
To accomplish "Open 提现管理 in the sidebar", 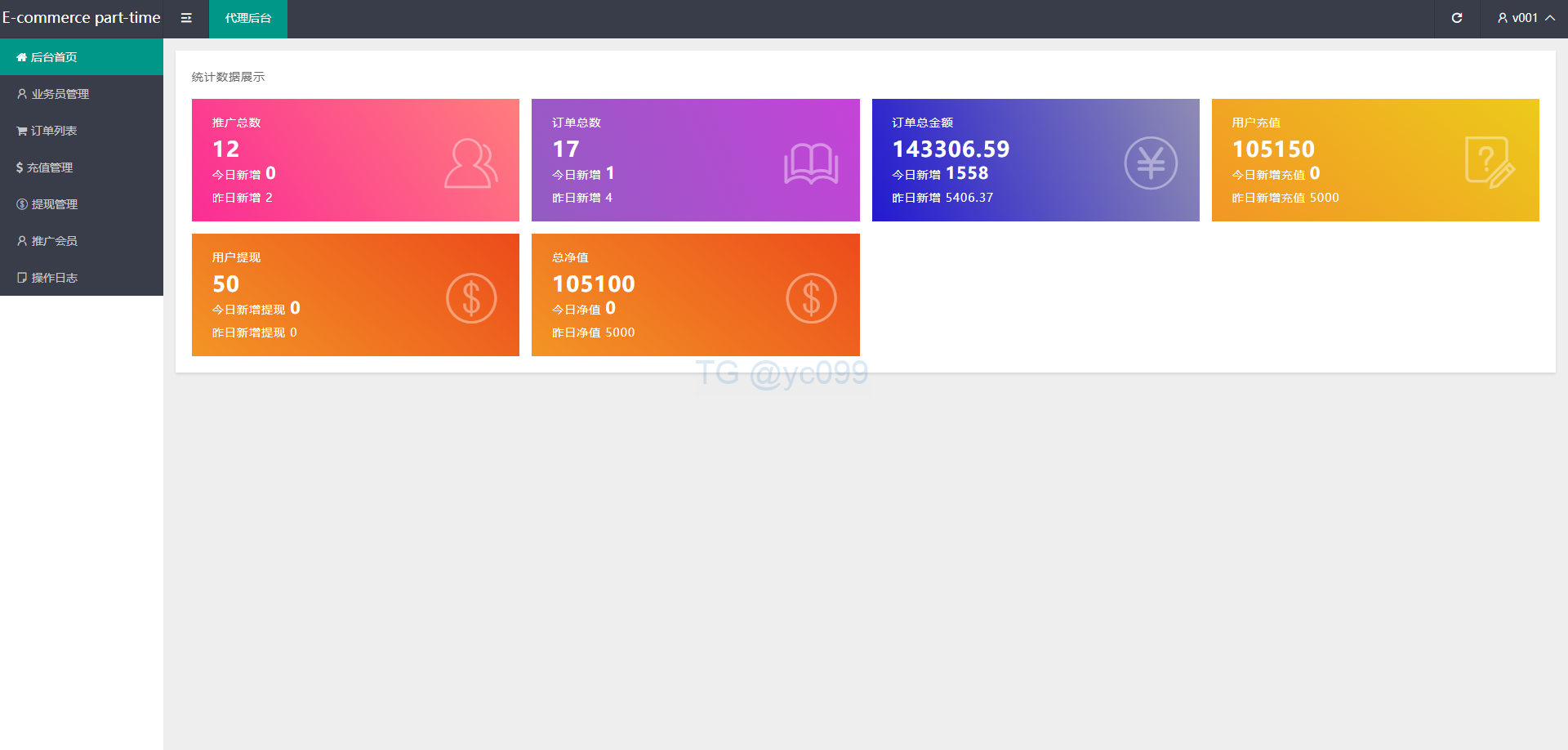I will pos(54,204).
